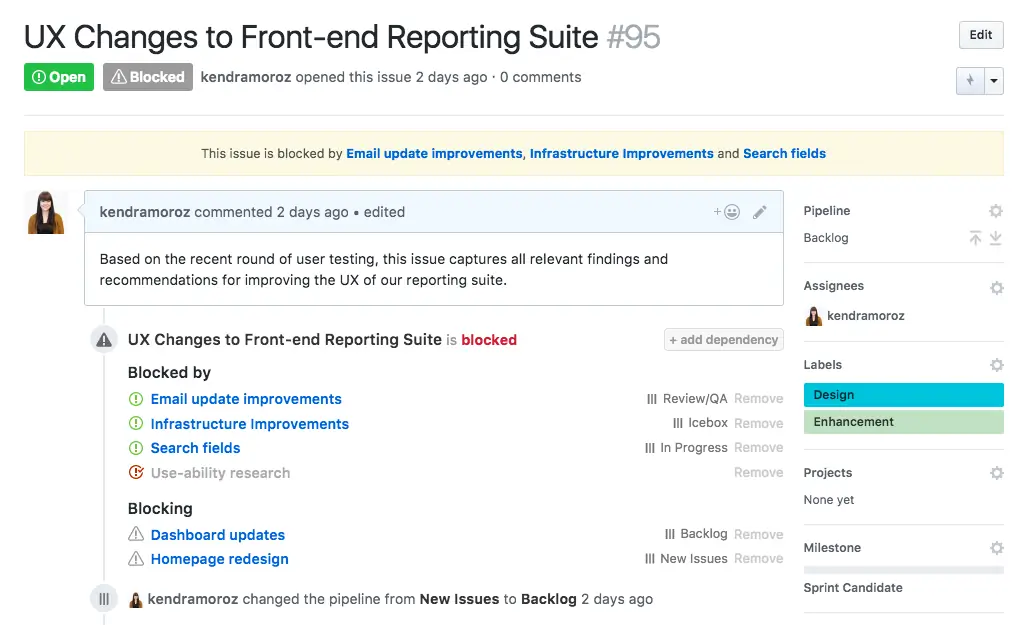
Task: Click the kendramoroz name in the pipeline event
Action: click(192, 599)
